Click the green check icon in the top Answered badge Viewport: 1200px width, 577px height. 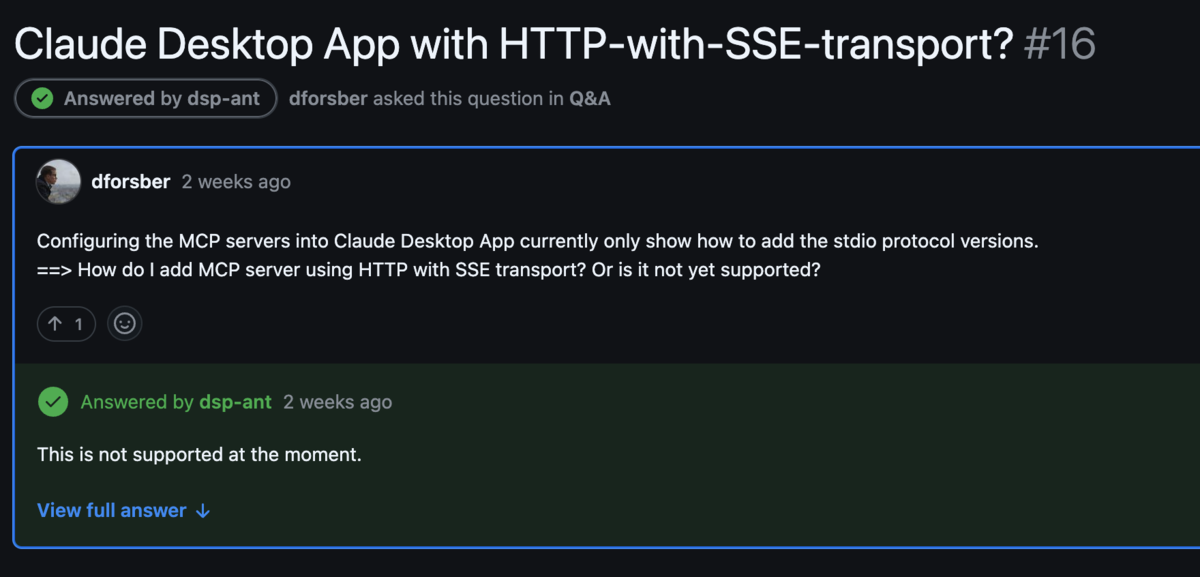click(x=42, y=98)
